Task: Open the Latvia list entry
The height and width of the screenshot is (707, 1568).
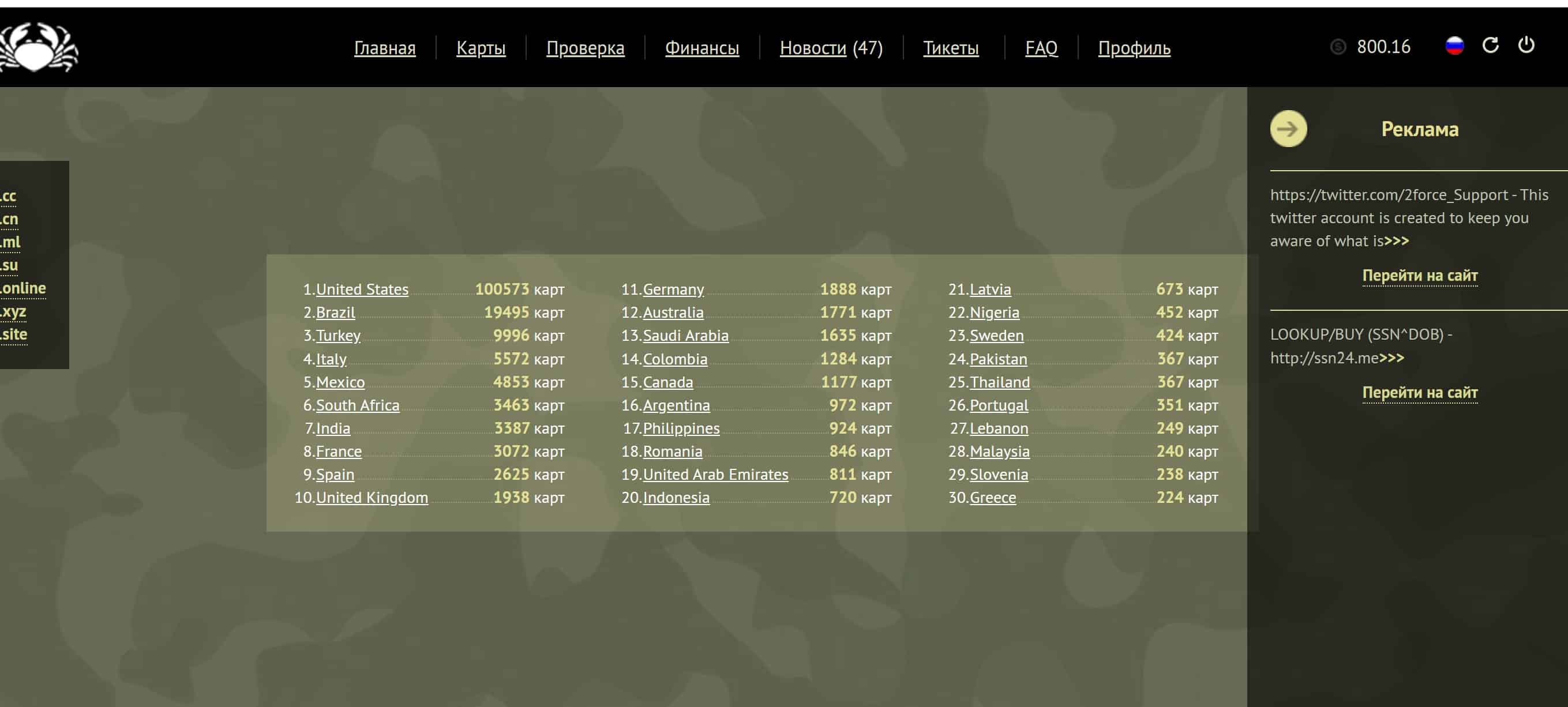Action: coord(990,289)
